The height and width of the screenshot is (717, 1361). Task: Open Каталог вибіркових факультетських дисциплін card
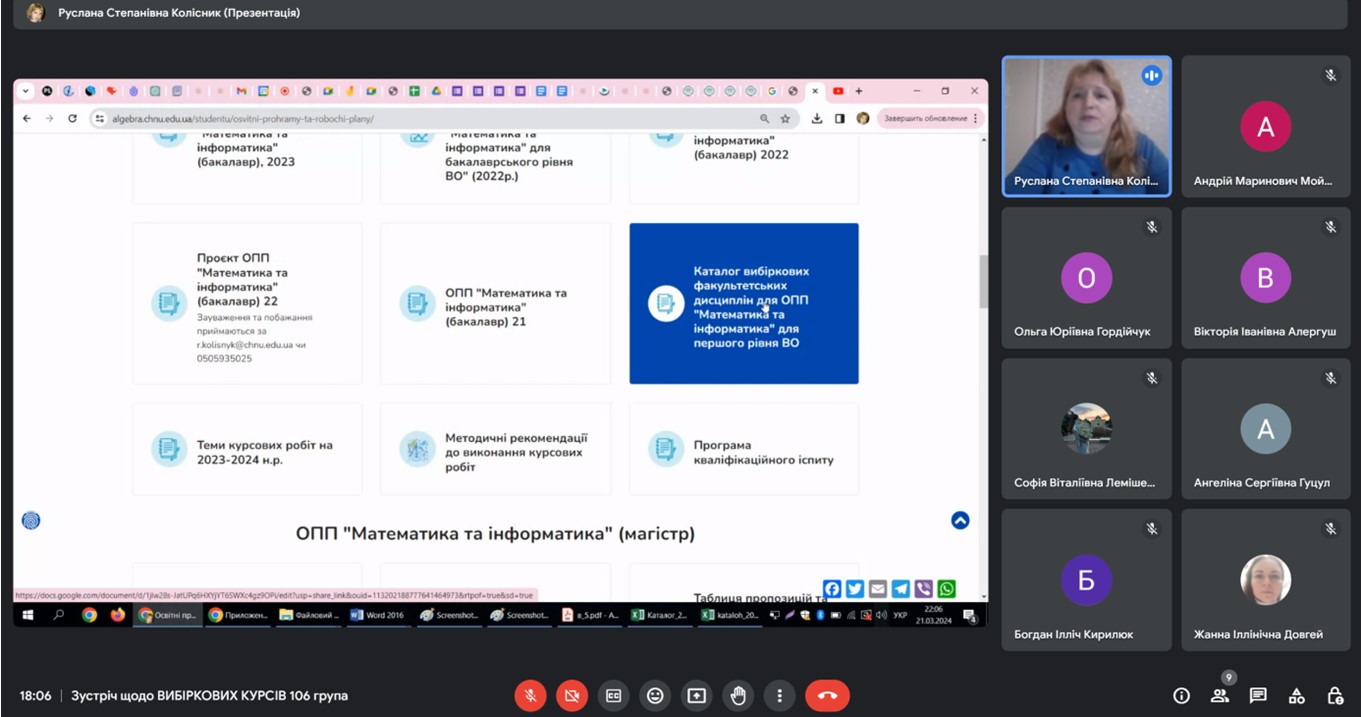tap(744, 303)
